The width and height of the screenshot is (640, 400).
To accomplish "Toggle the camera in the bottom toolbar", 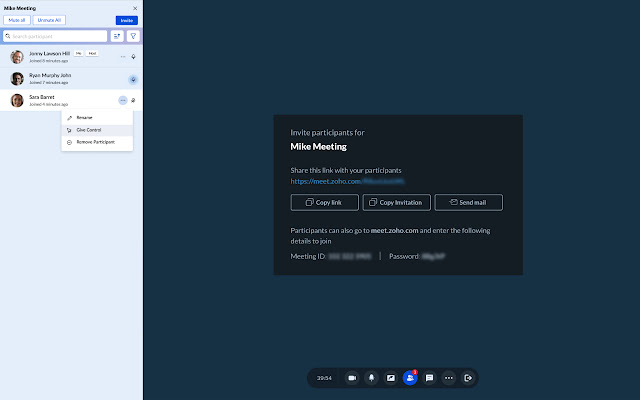I will (352, 378).
